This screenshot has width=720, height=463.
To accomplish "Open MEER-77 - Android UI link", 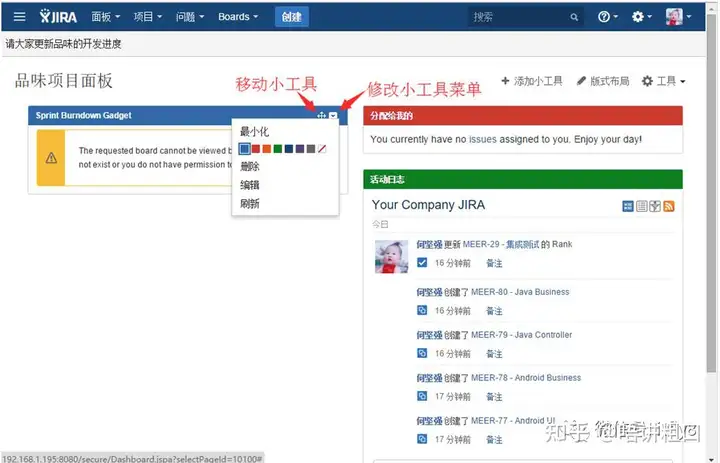I will click(x=513, y=421).
